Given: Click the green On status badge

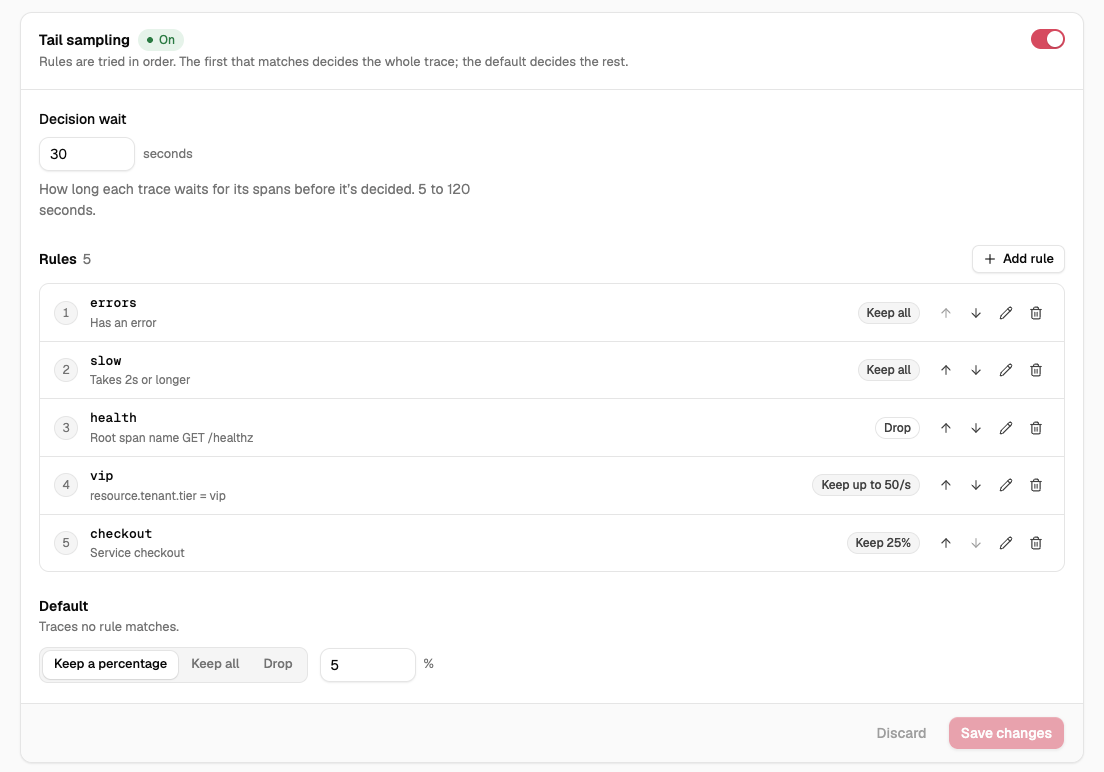Looking at the screenshot, I should (x=161, y=39).
